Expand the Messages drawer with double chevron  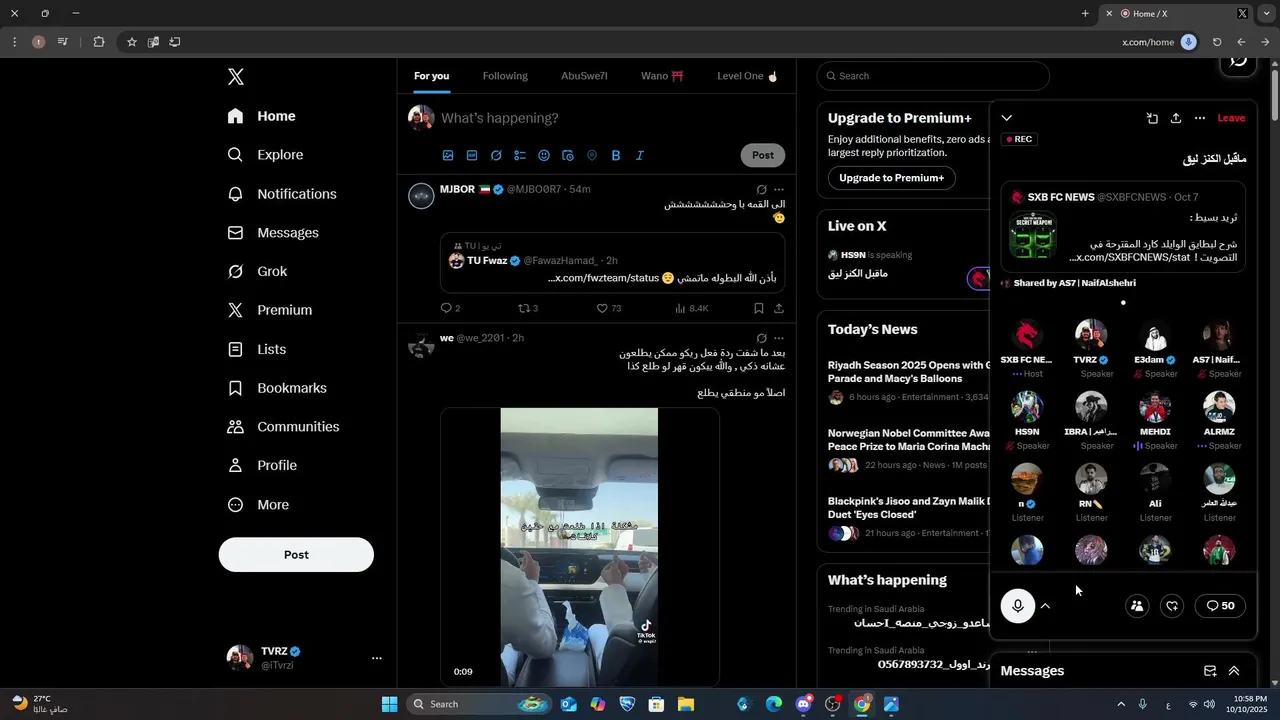coord(1234,671)
